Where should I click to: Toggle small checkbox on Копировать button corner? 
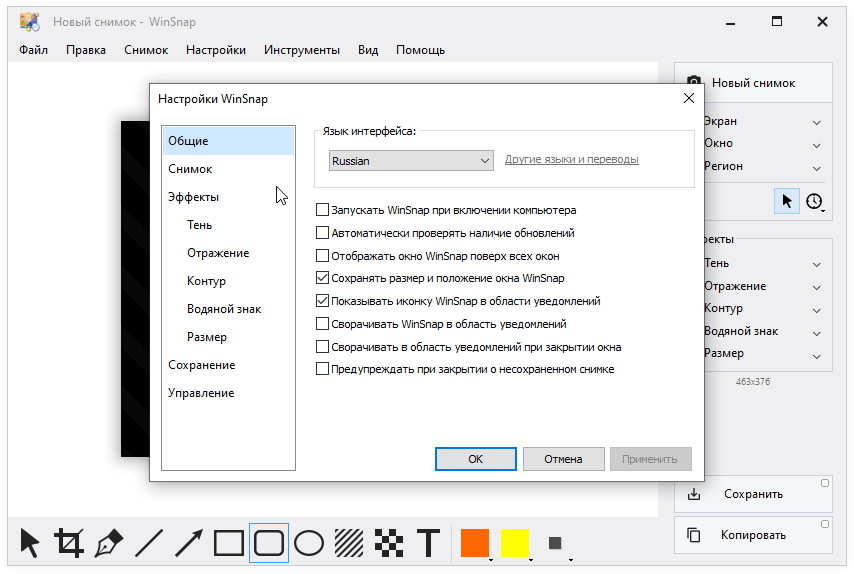pyautogui.click(x=825, y=524)
